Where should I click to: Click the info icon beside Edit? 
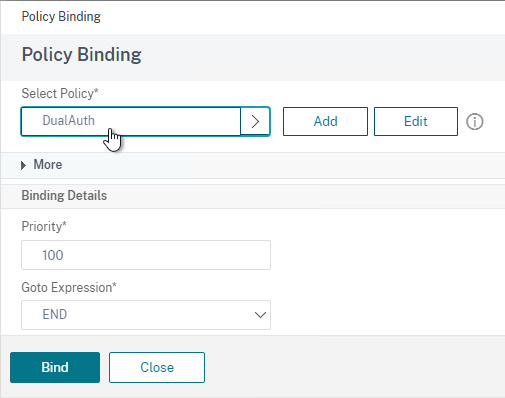click(x=474, y=121)
